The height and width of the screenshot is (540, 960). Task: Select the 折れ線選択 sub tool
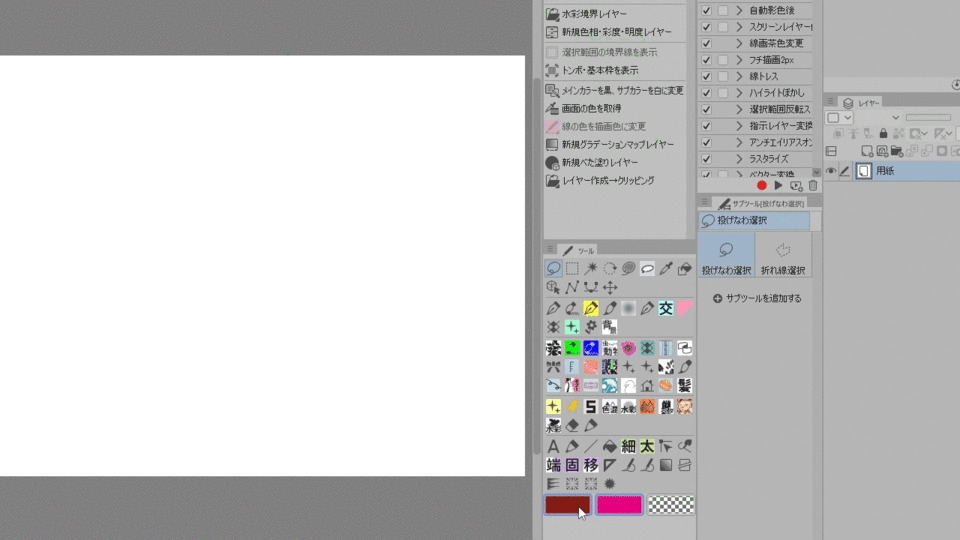click(x=783, y=257)
